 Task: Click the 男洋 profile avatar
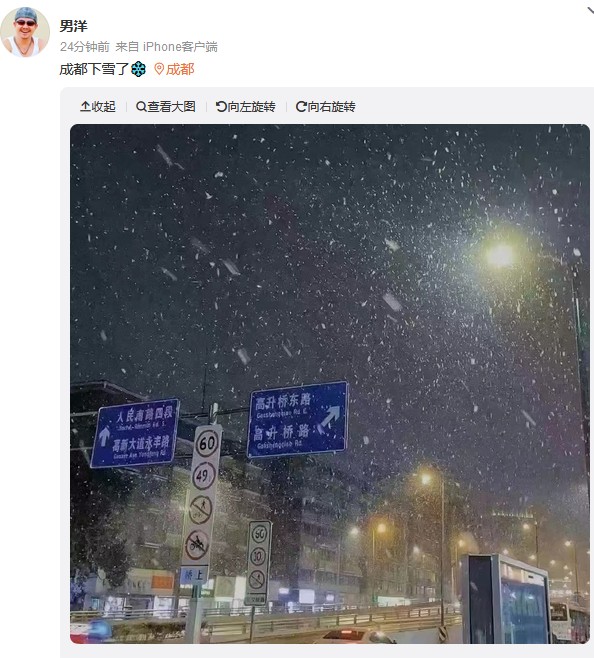pos(25,32)
